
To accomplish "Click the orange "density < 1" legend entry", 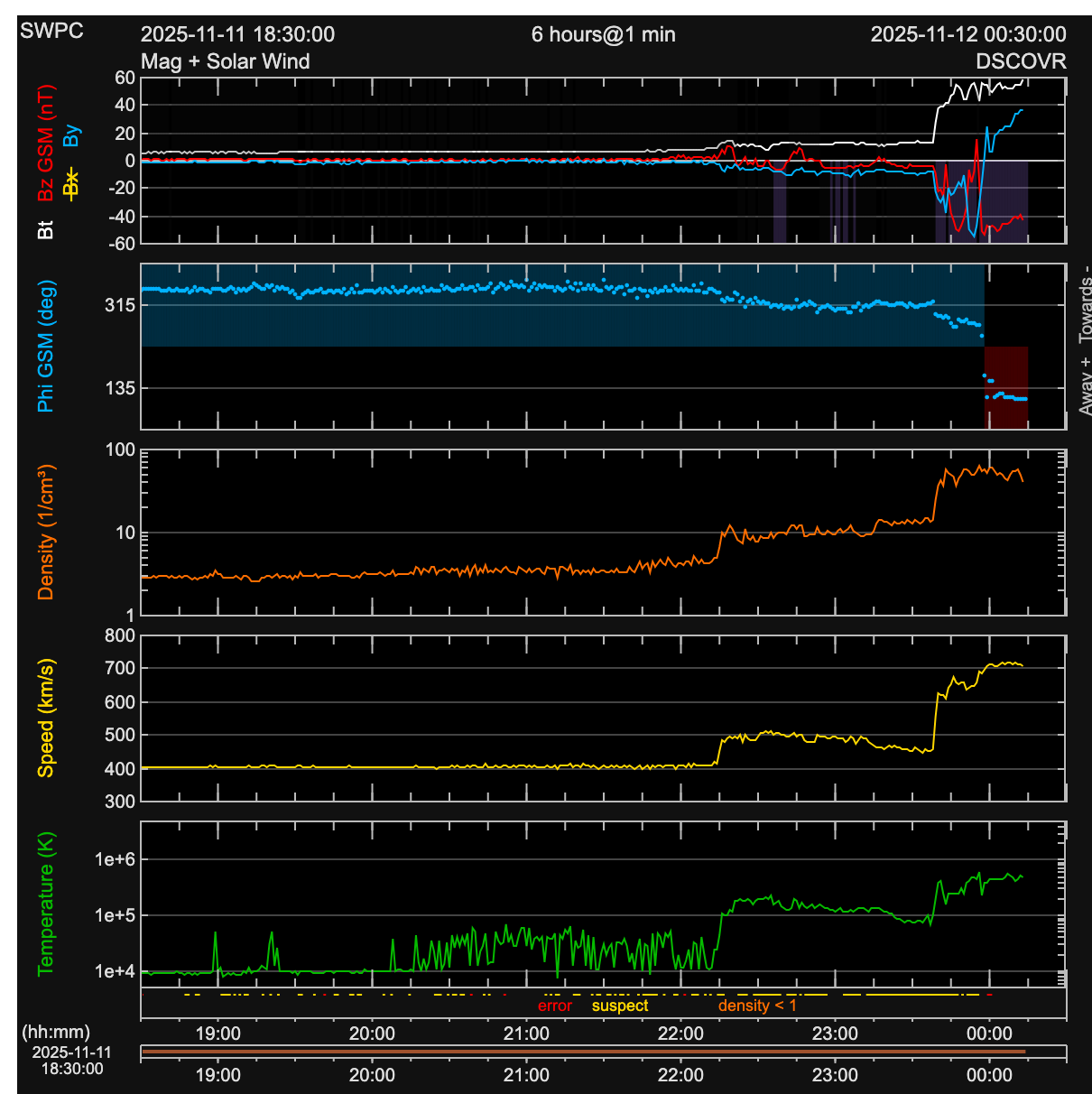I will click(x=757, y=1006).
